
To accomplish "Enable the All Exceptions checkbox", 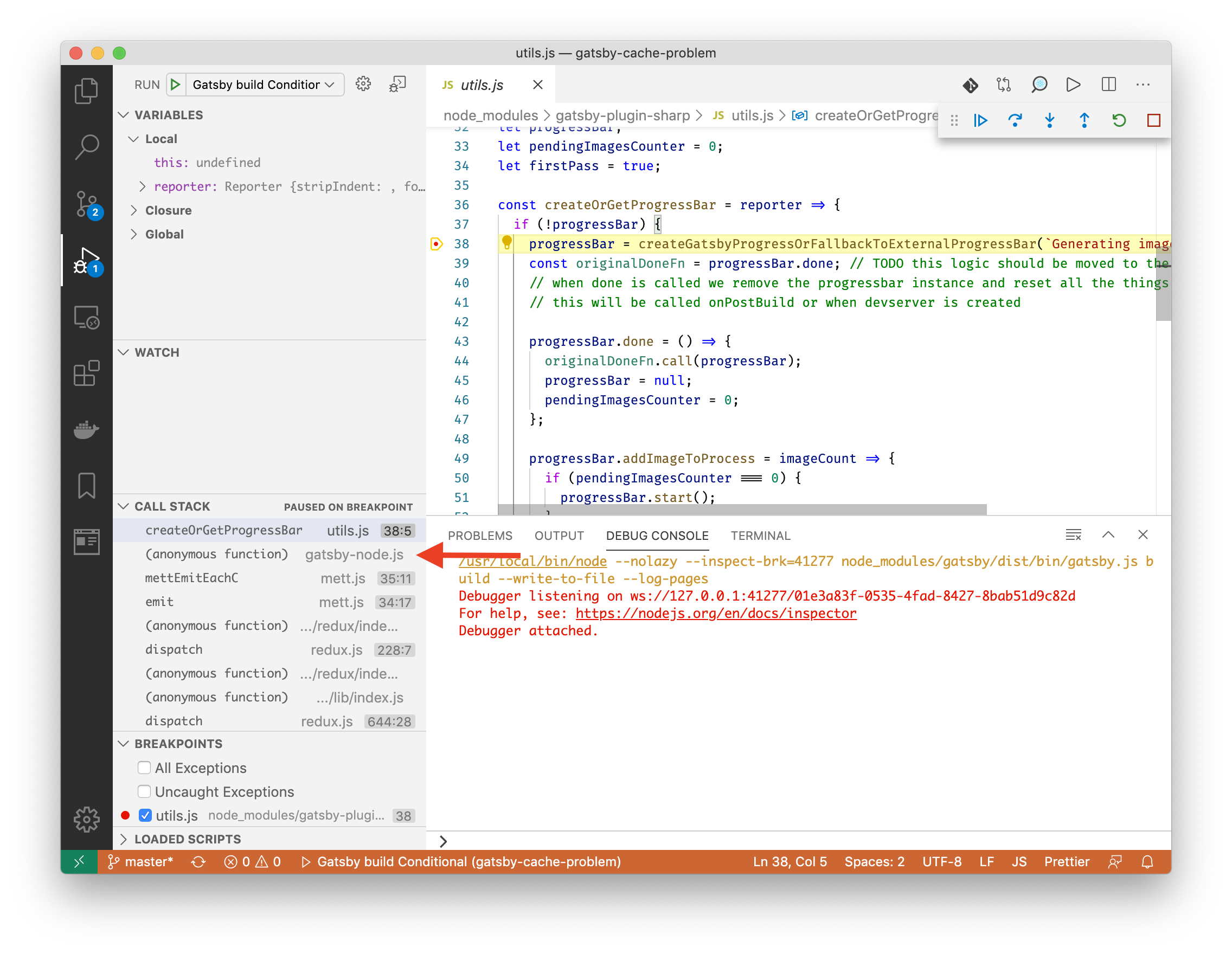I will 144,768.
